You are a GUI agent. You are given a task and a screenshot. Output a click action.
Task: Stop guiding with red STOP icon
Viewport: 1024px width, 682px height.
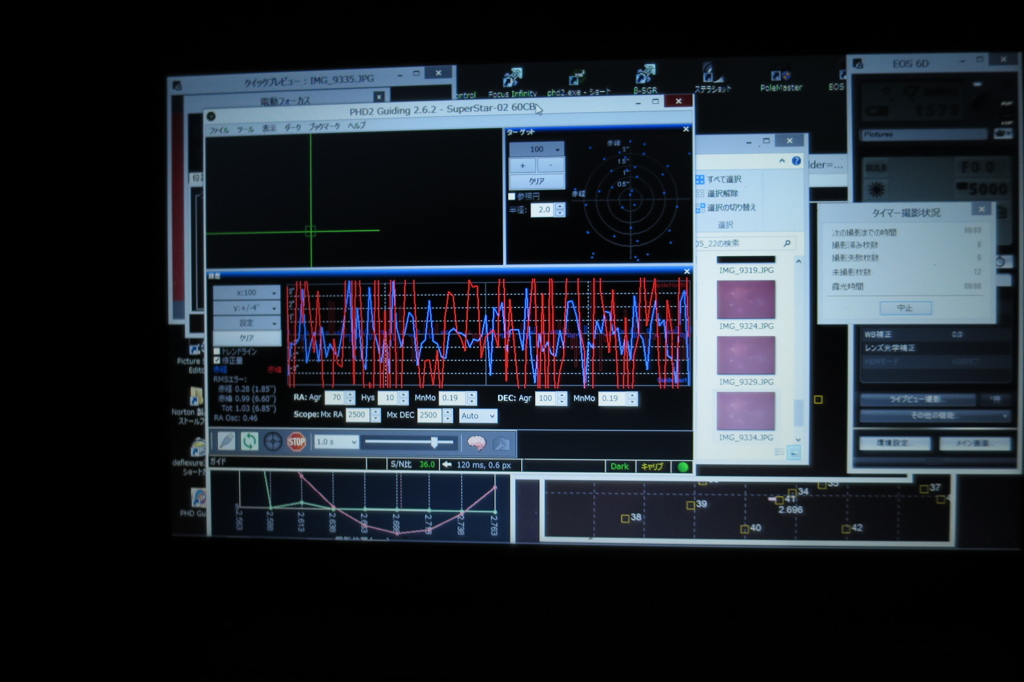296,442
